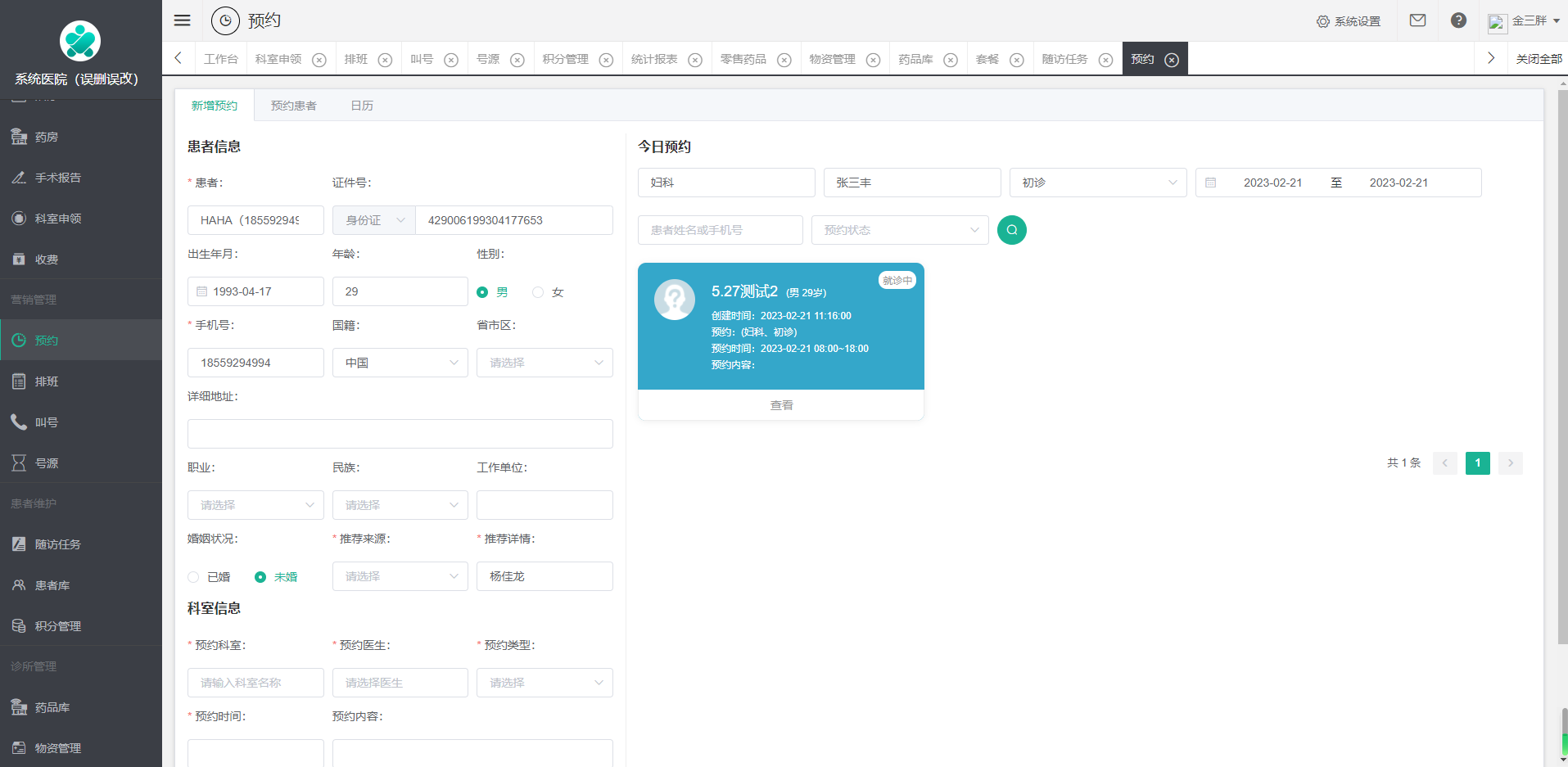Switch to 新增预约 tab
Viewport: 1568px width, 767px height.
(x=215, y=106)
